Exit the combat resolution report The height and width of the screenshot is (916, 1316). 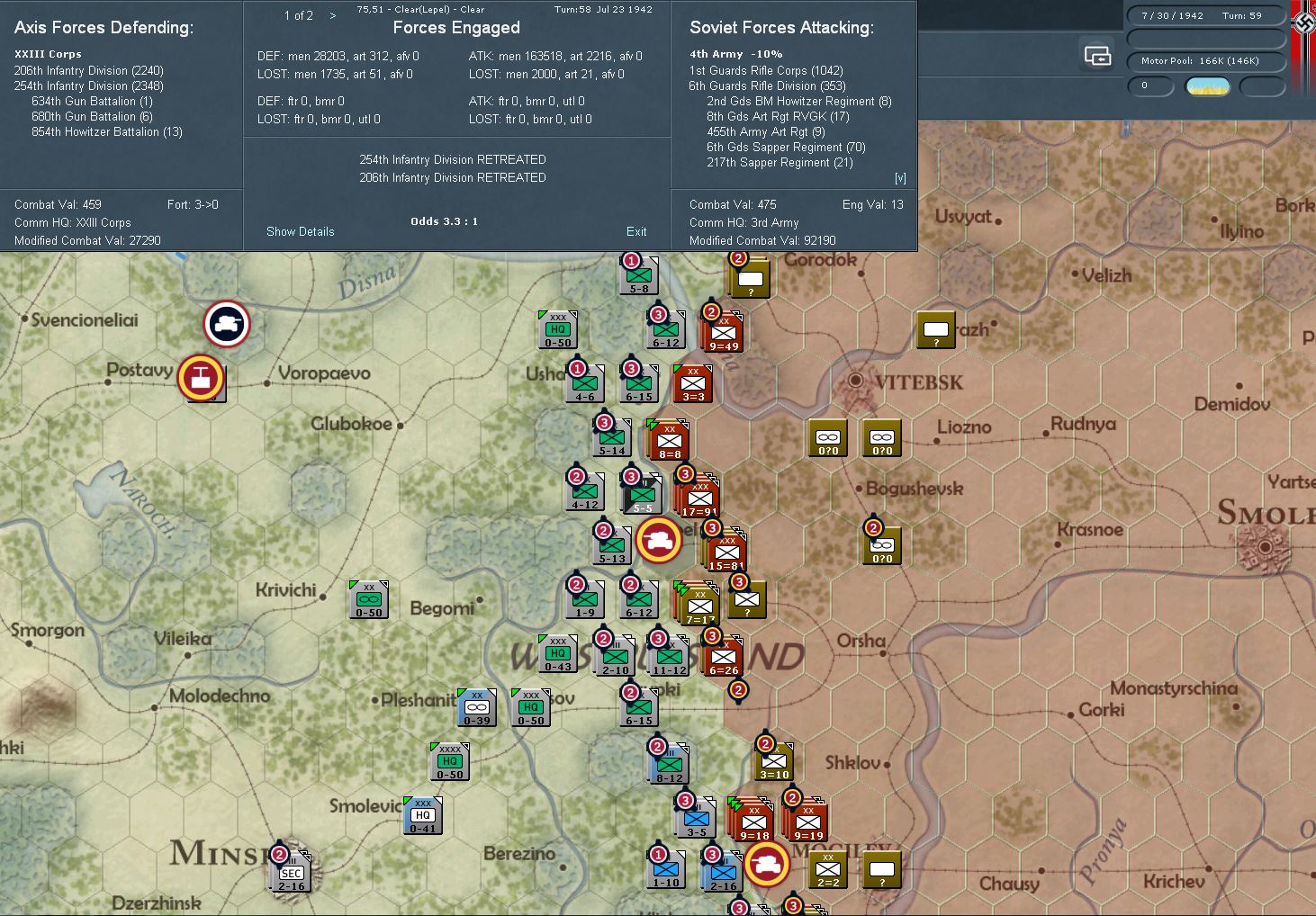(x=636, y=231)
